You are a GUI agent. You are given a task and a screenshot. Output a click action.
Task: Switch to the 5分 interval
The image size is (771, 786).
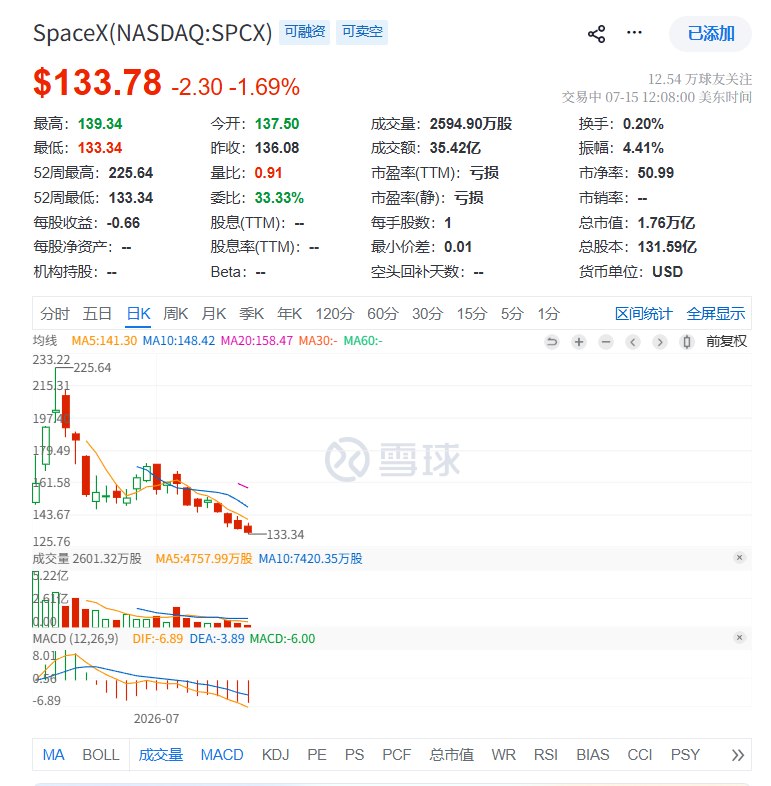point(512,314)
